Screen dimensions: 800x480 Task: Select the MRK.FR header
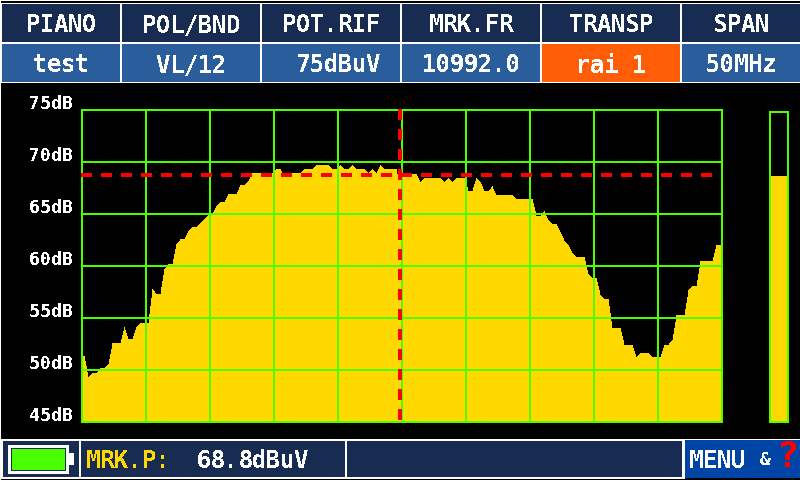tap(471, 23)
